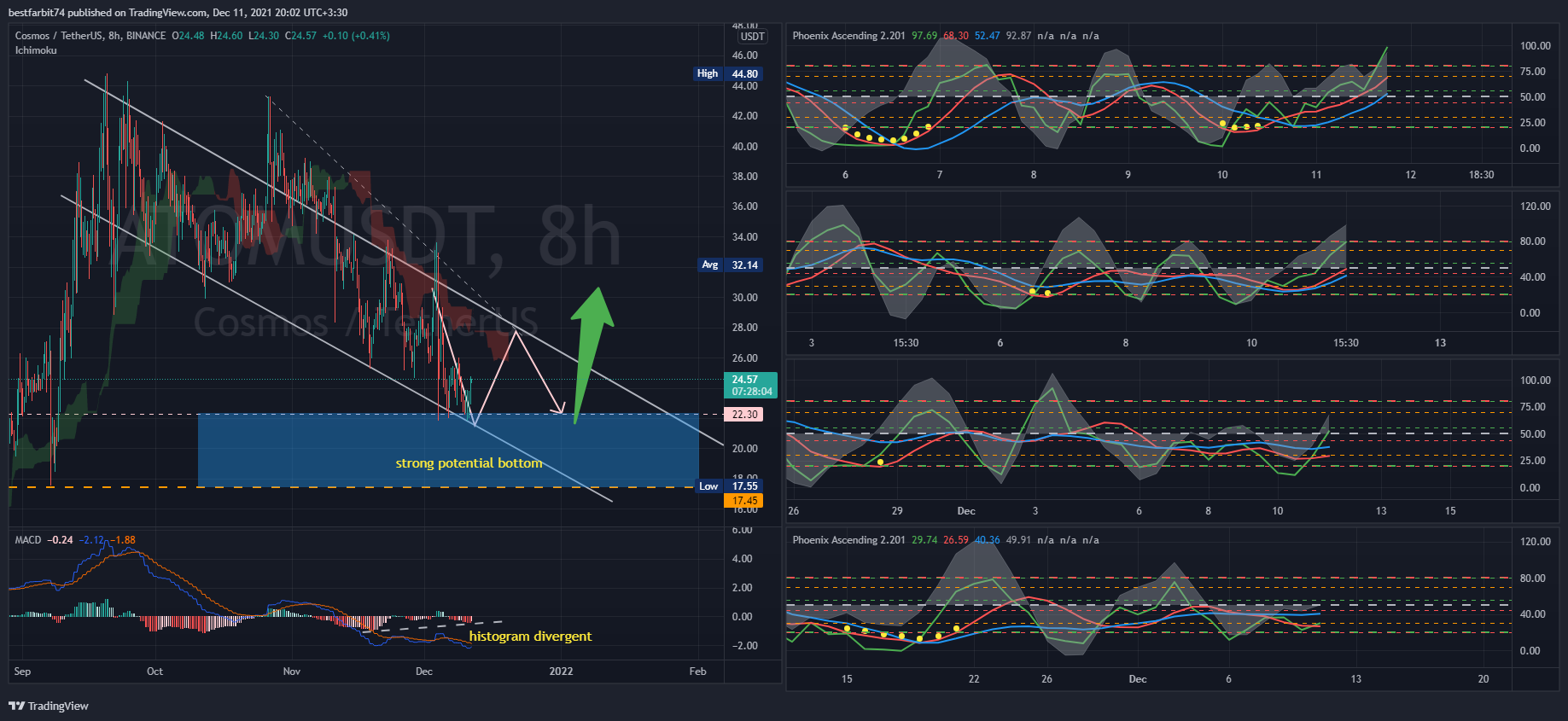Click the green 29.74 Phoenix value
The height and width of the screenshot is (721, 1568).
coord(924,540)
